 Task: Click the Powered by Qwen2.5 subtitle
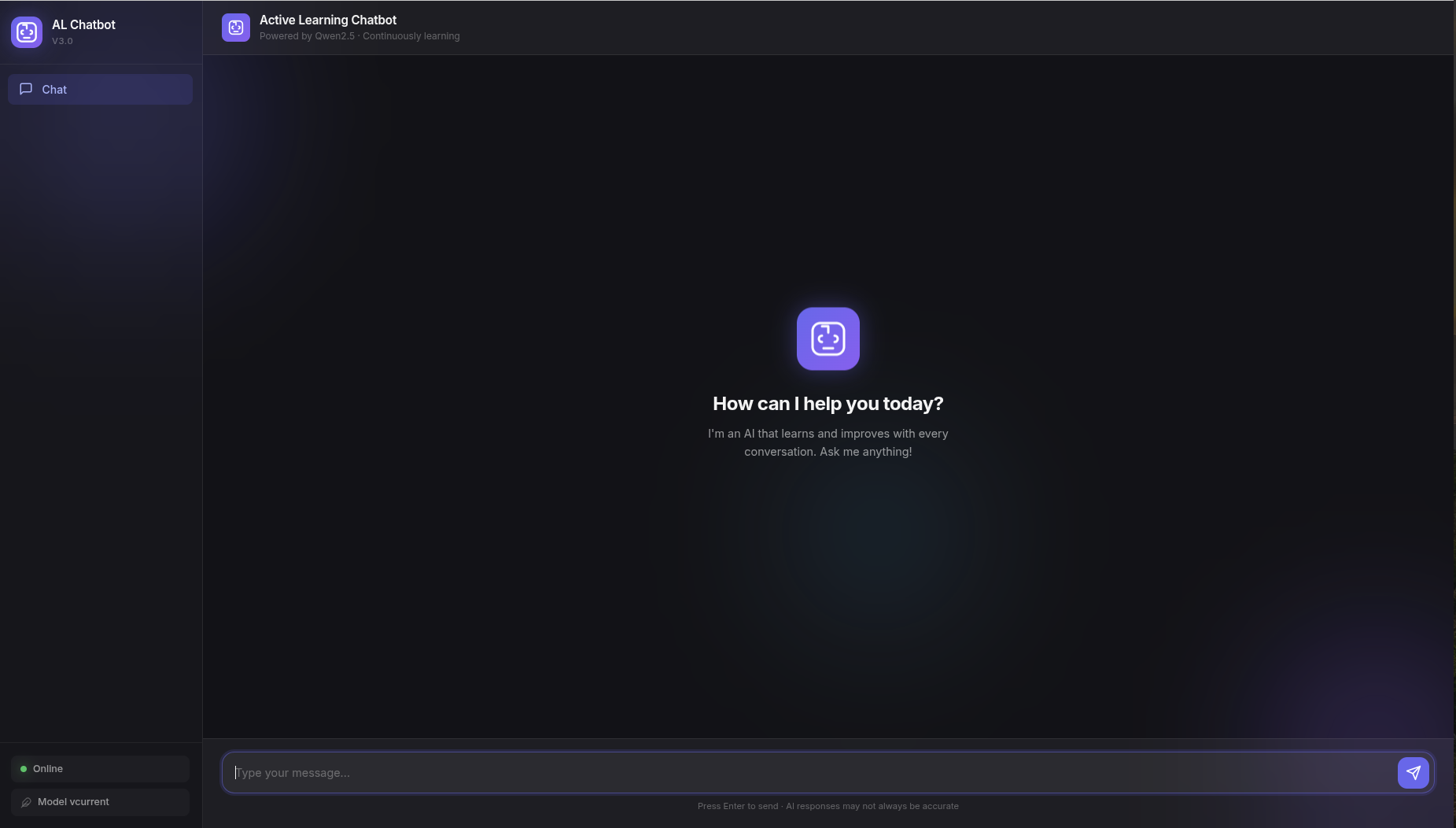click(x=359, y=36)
